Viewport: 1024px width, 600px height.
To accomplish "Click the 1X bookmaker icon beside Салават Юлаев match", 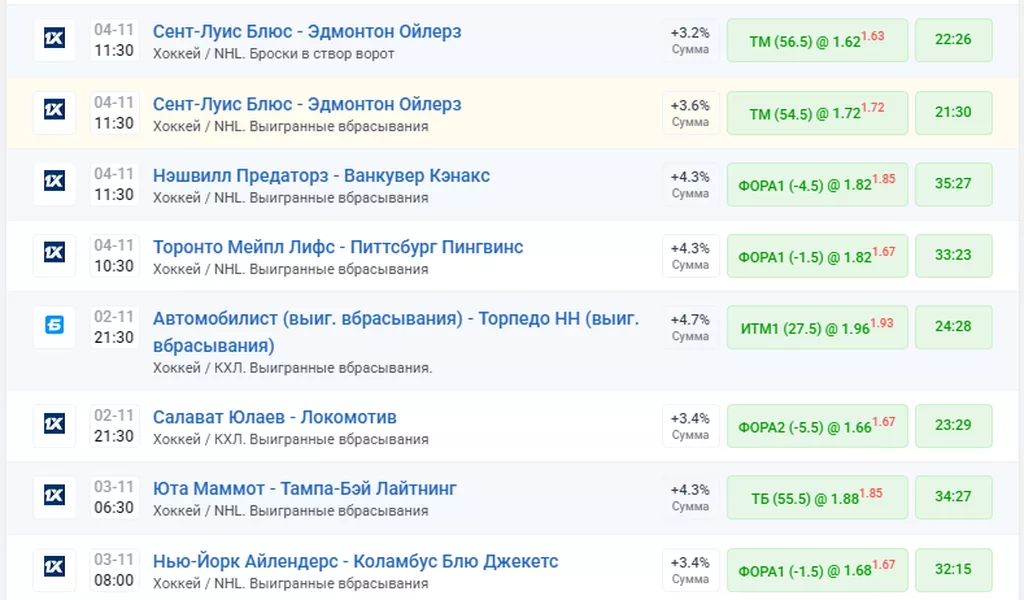I will [54, 425].
